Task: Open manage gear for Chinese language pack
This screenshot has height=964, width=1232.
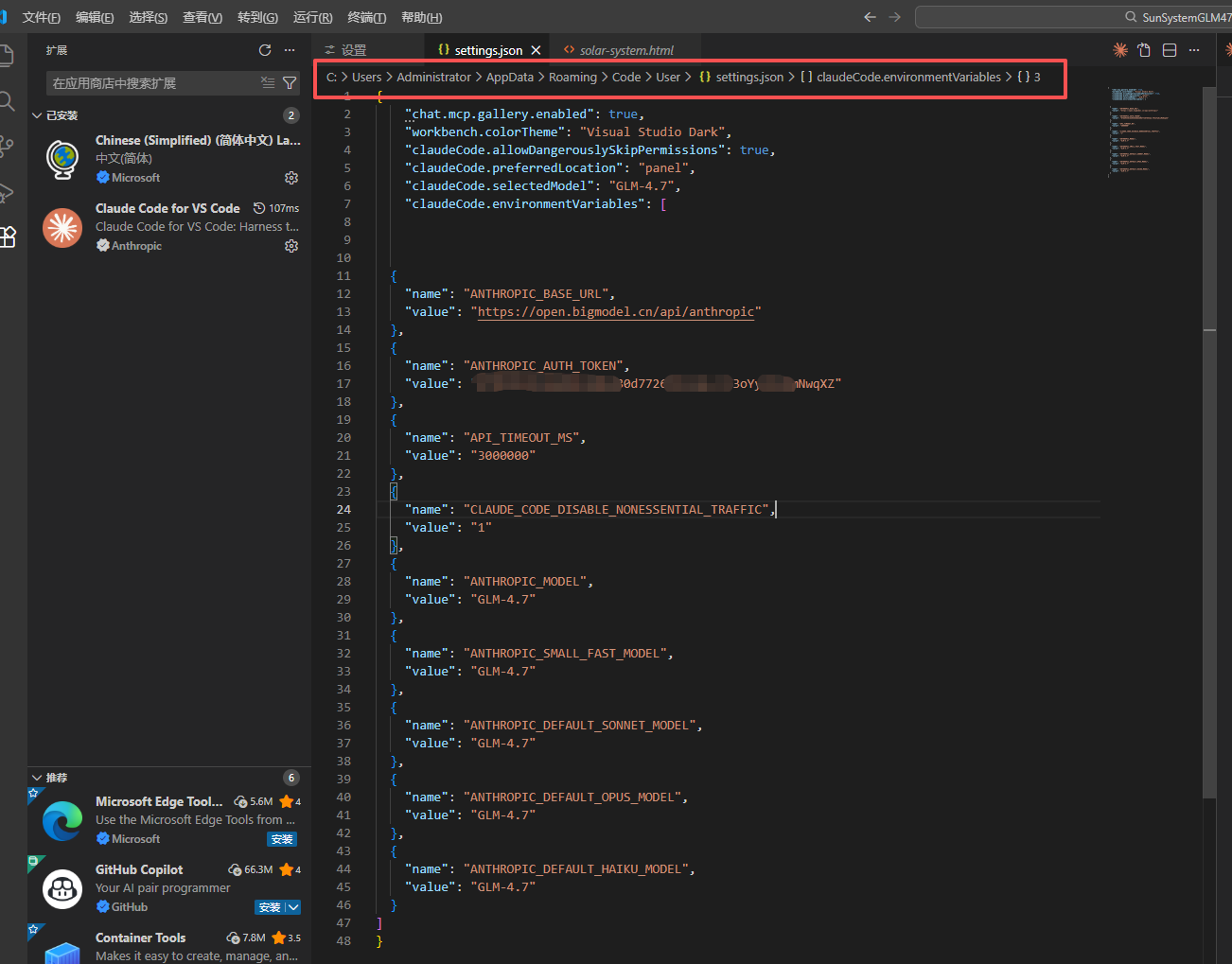Action: tap(291, 178)
